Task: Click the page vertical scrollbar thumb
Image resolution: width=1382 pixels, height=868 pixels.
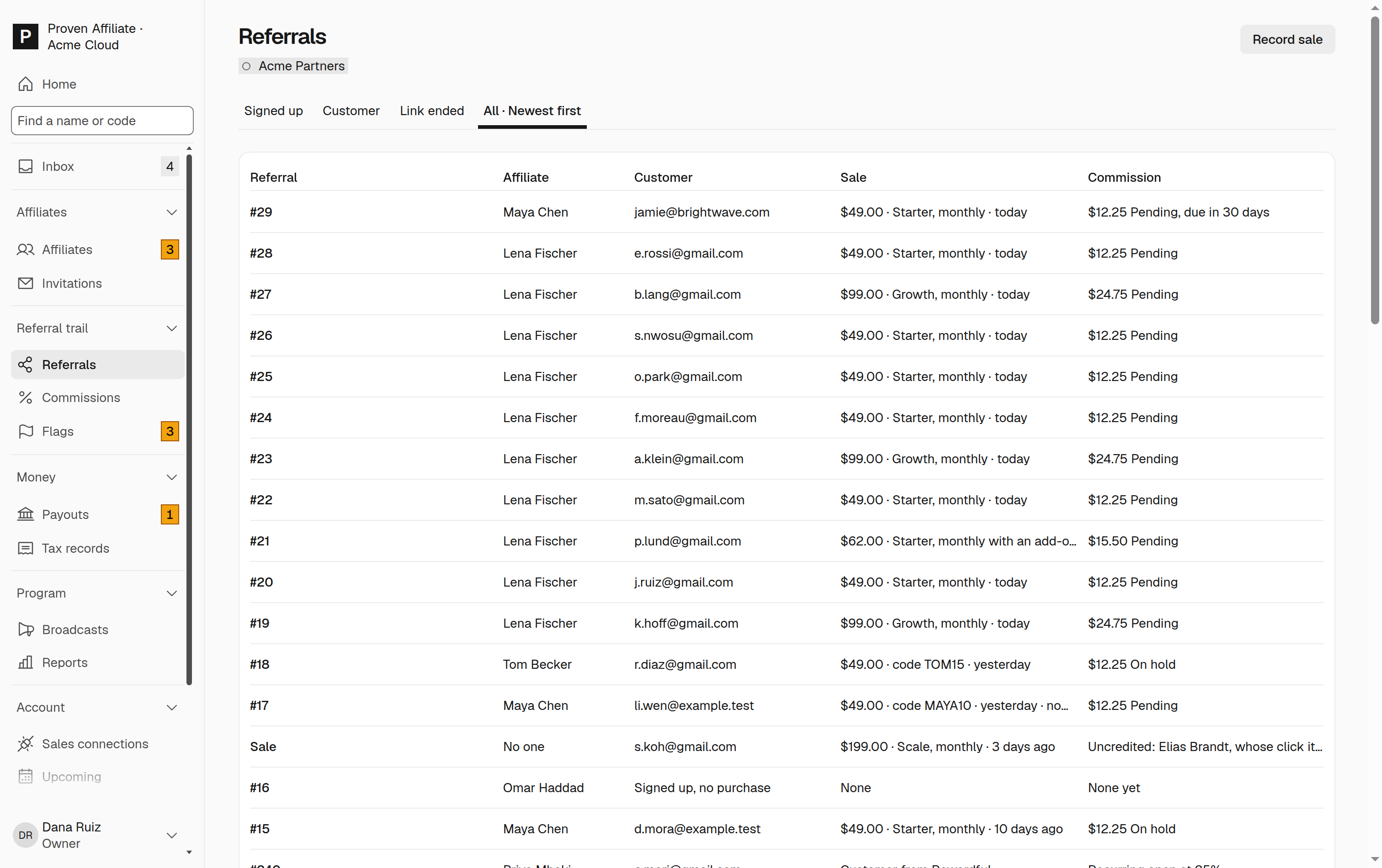Action: [x=1375, y=171]
